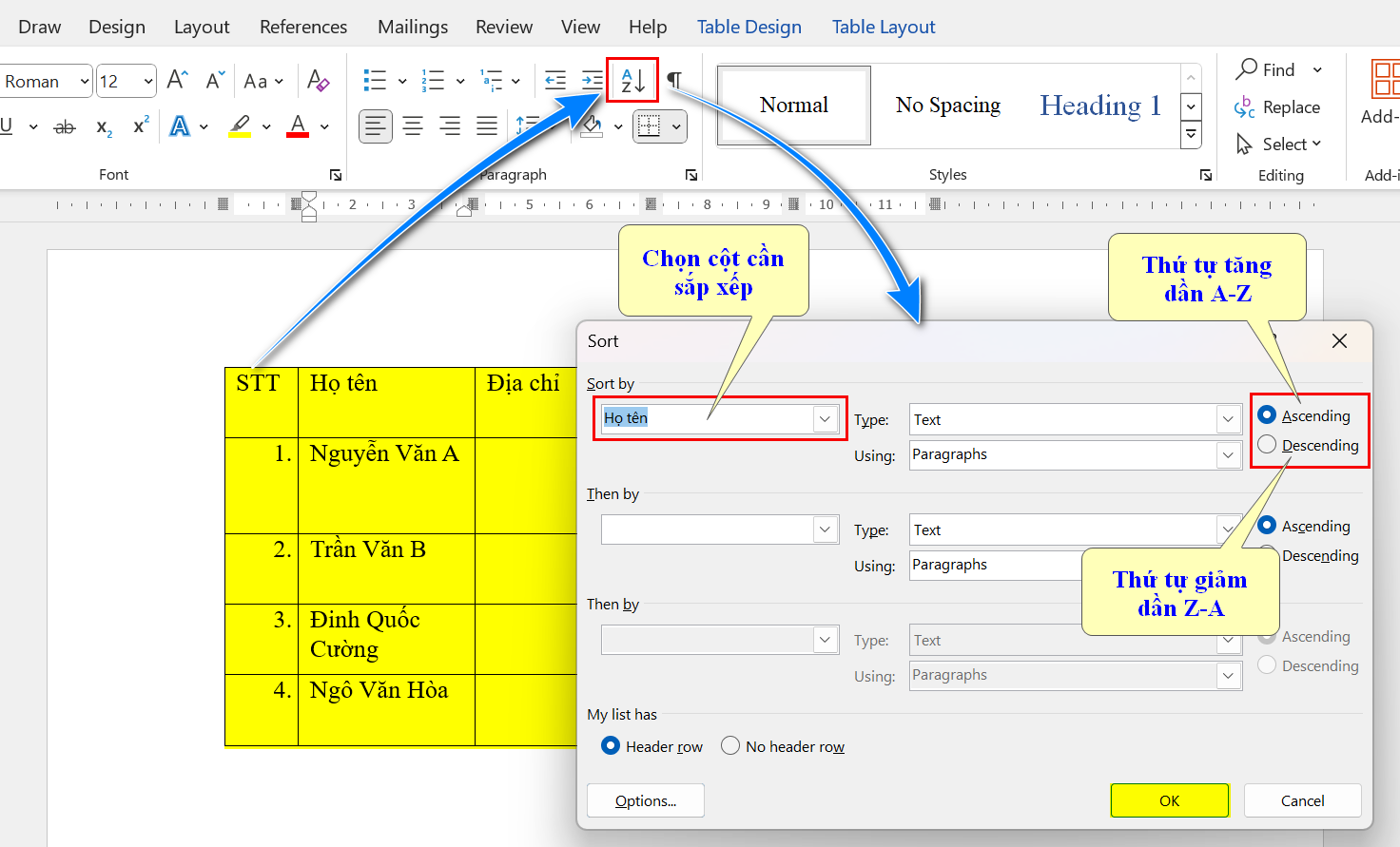Choose the No header row option
This screenshot has height=847, width=1400.
pyautogui.click(x=730, y=746)
